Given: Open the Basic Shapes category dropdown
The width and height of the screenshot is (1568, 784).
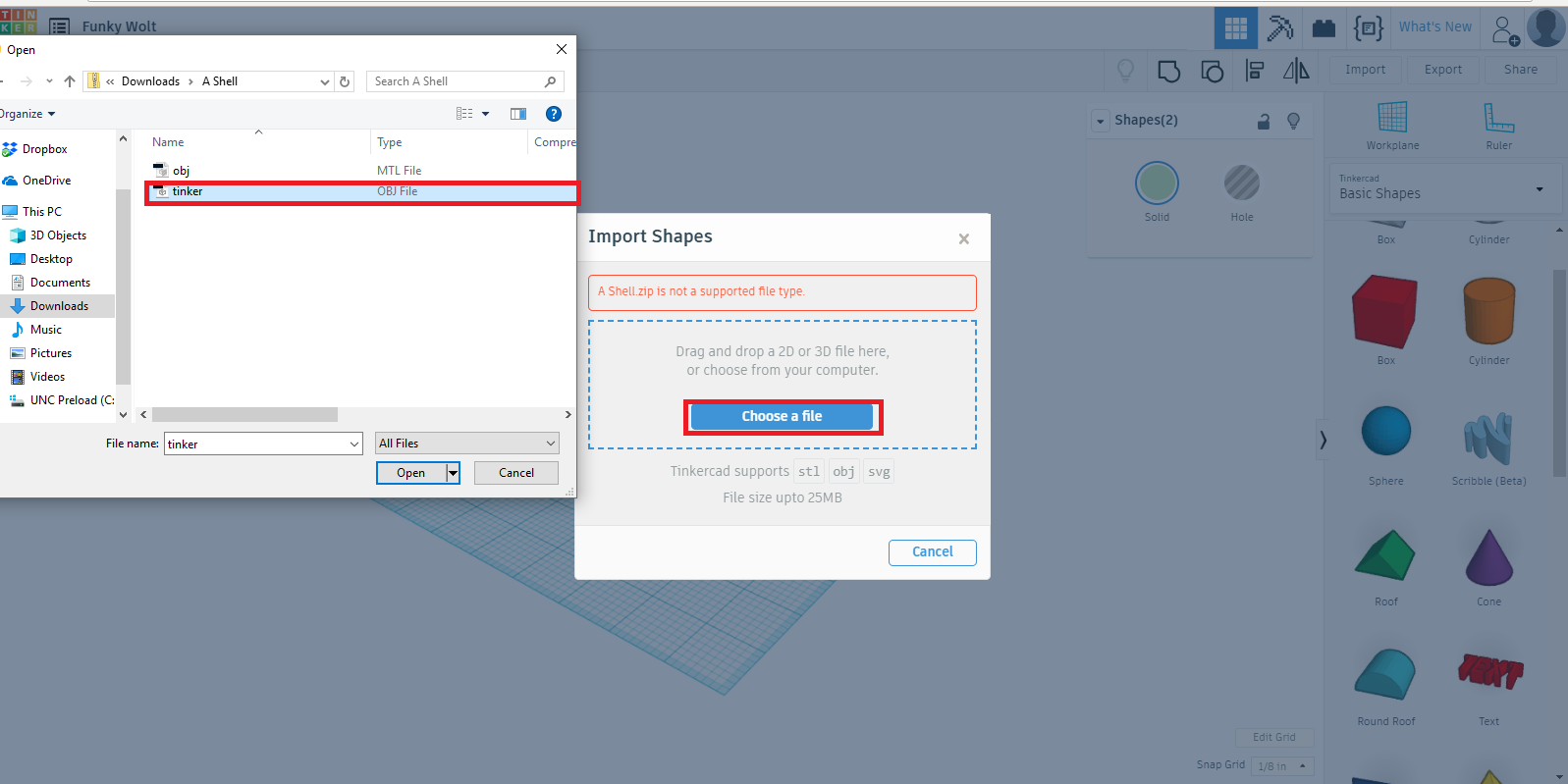Looking at the screenshot, I should tap(1443, 187).
